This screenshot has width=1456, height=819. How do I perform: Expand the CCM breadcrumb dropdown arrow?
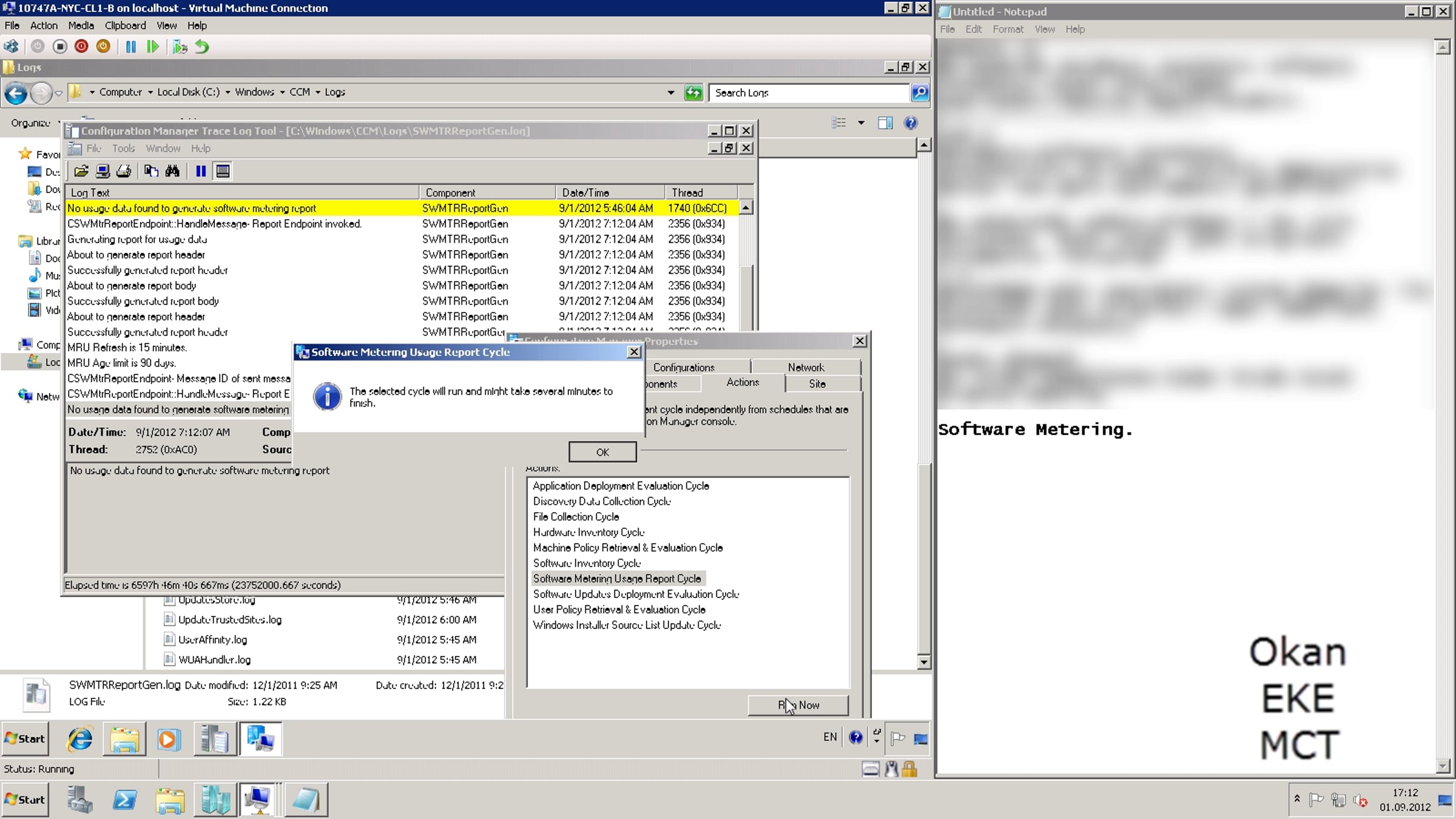point(317,93)
